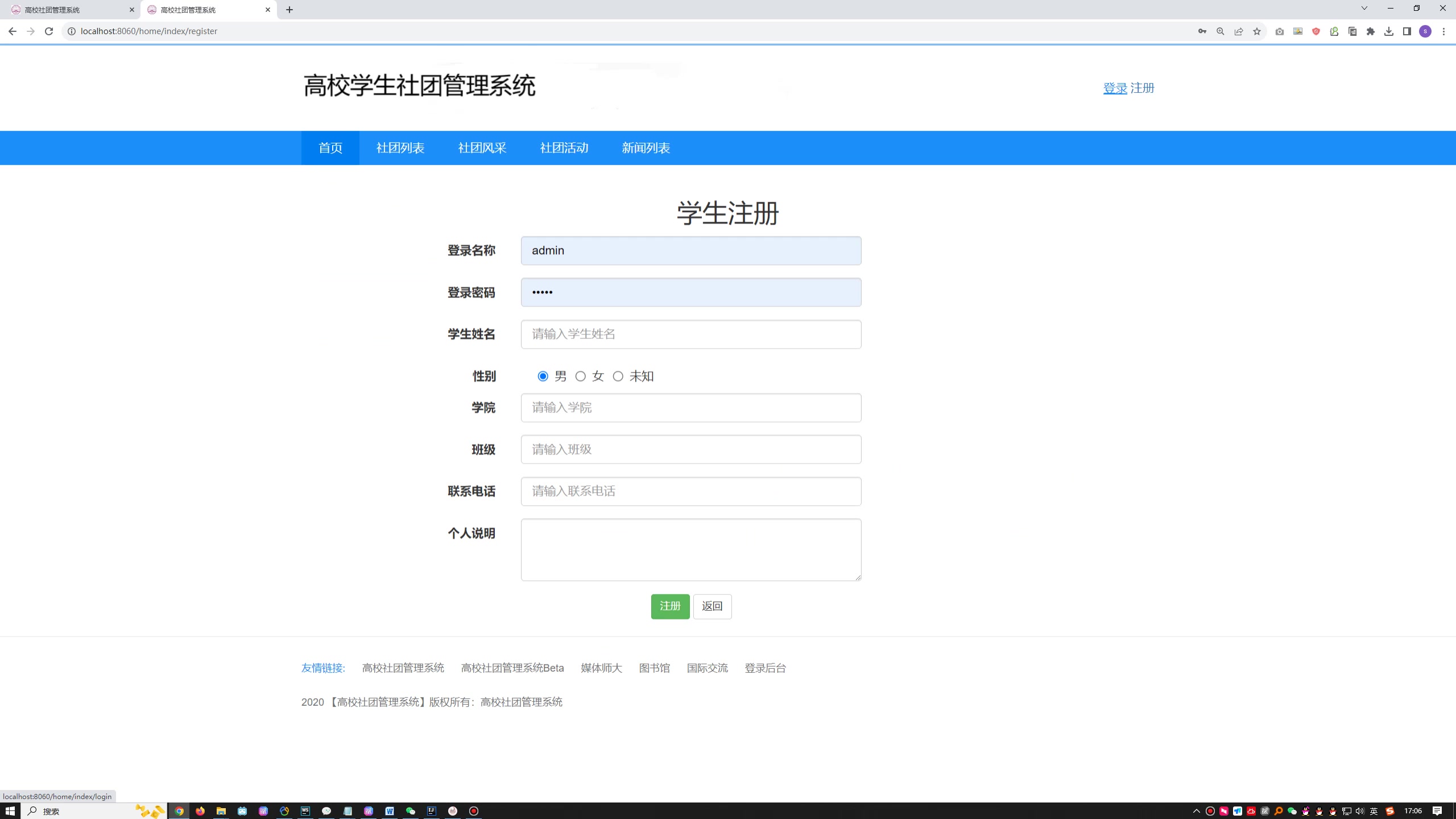
Task: Open the zoom magnifier in address bar
Action: [1221, 31]
